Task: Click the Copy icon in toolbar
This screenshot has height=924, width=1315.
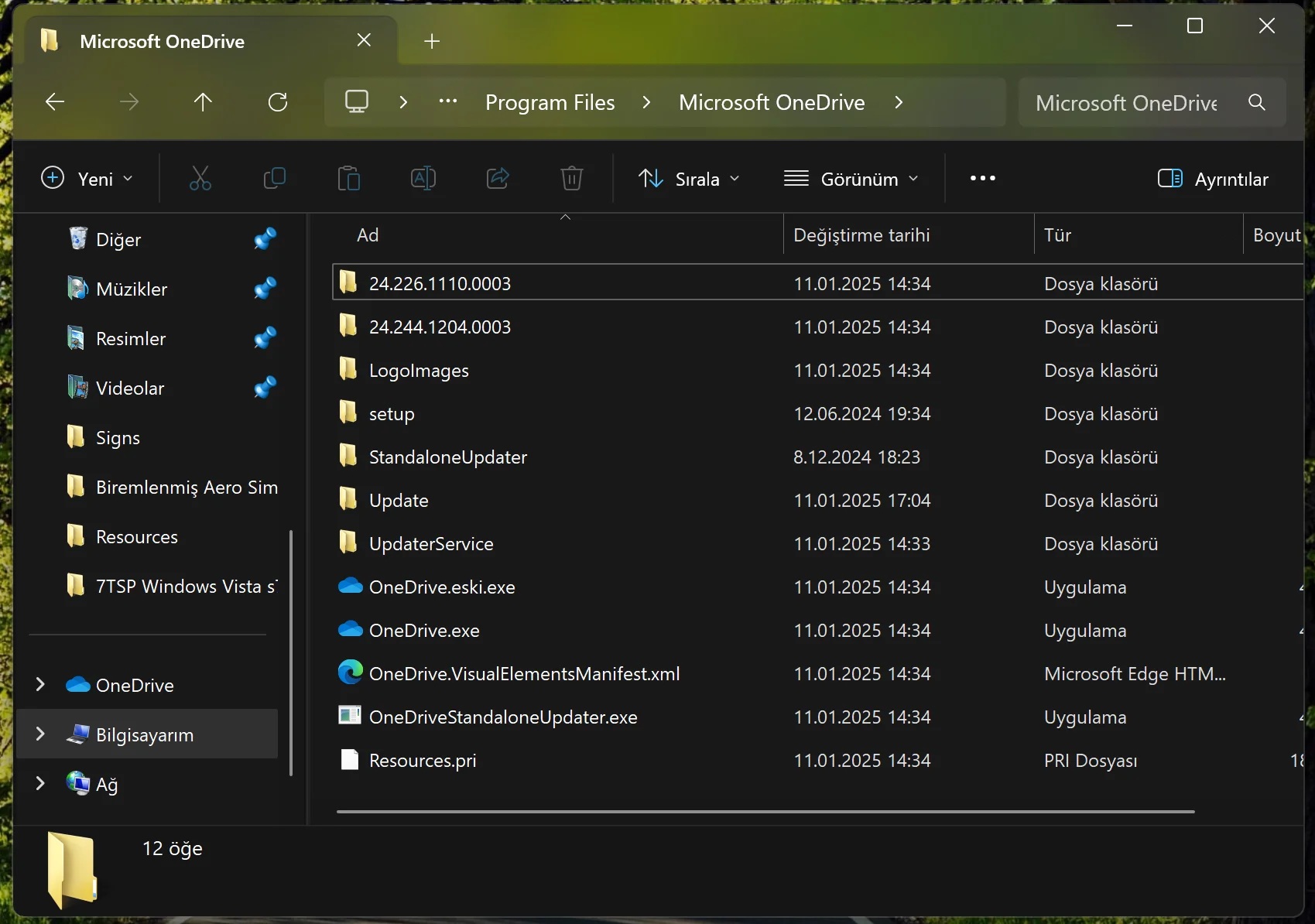Action: coord(275,179)
